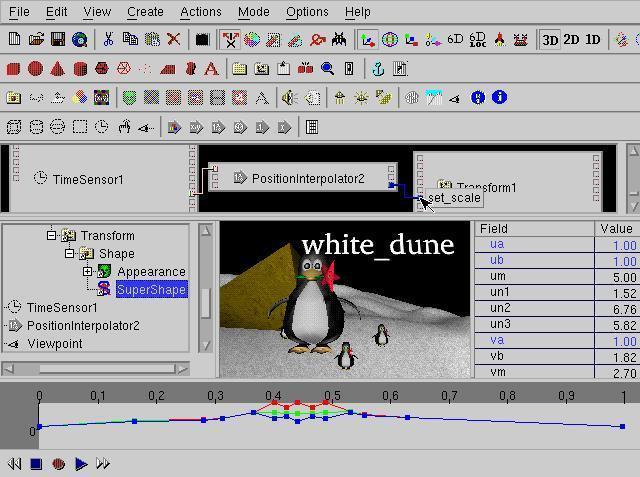Select the um field value 5.00

pyautogui.click(x=617, y=277)
